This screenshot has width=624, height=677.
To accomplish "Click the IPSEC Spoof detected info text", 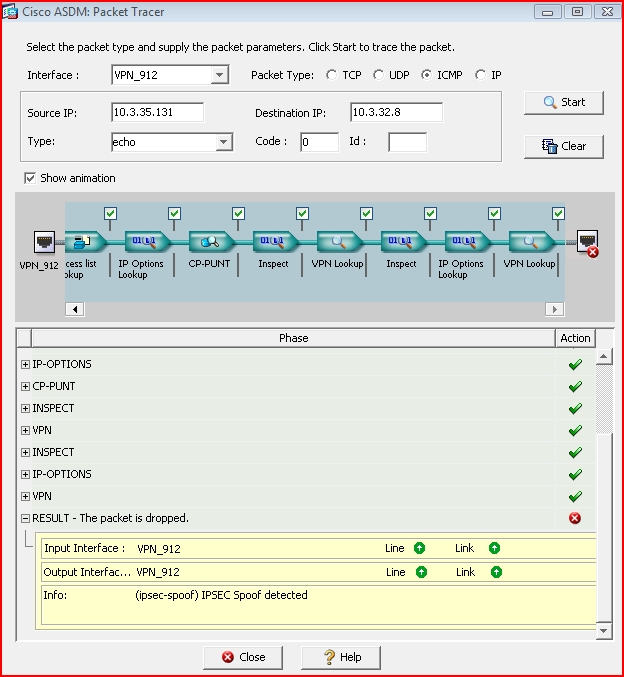I will click(222, 595).
